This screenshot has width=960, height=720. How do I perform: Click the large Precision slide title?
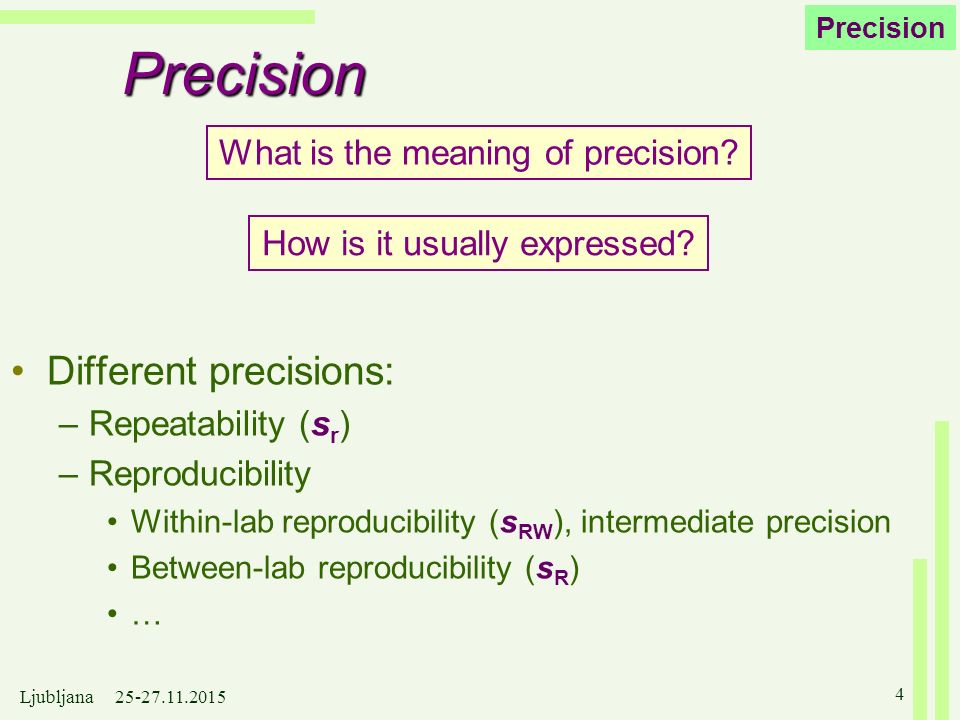(245, 74)
